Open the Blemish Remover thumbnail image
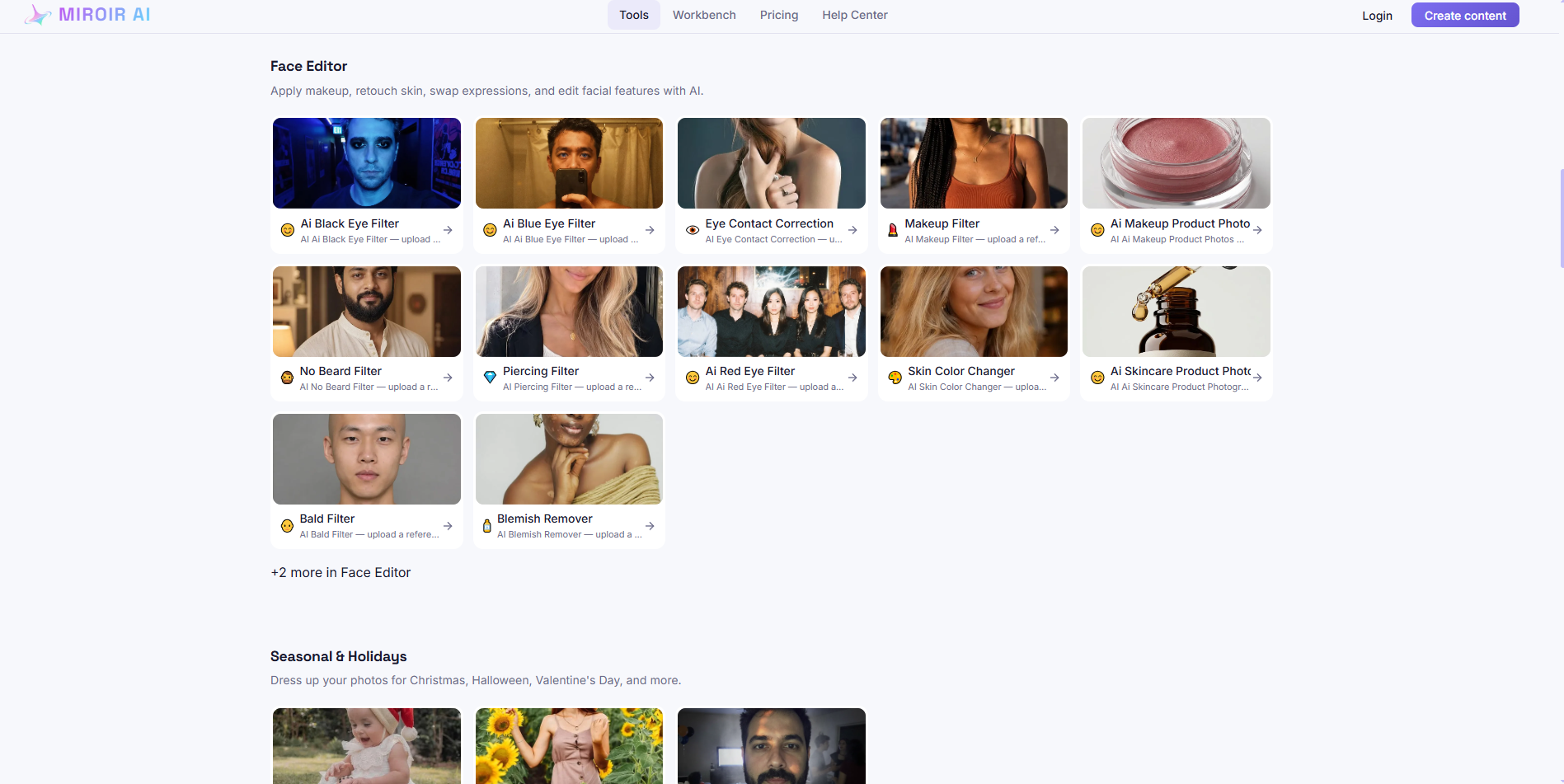1564x784 pixels. point(569,459)
